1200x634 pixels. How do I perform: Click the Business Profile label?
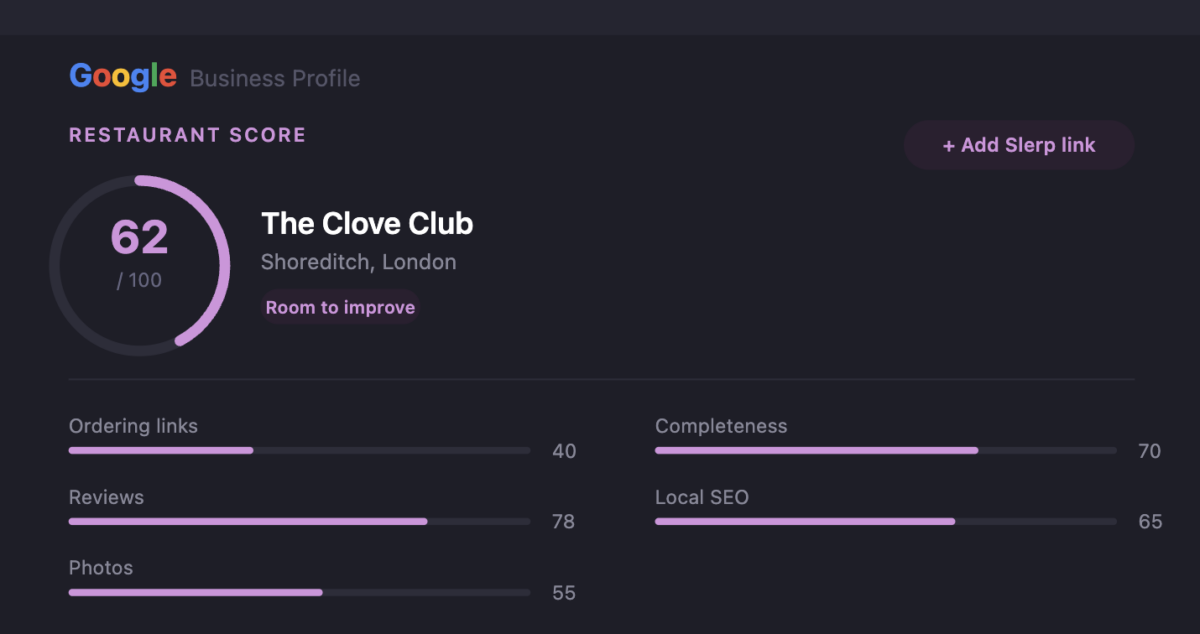click(274, 78)
